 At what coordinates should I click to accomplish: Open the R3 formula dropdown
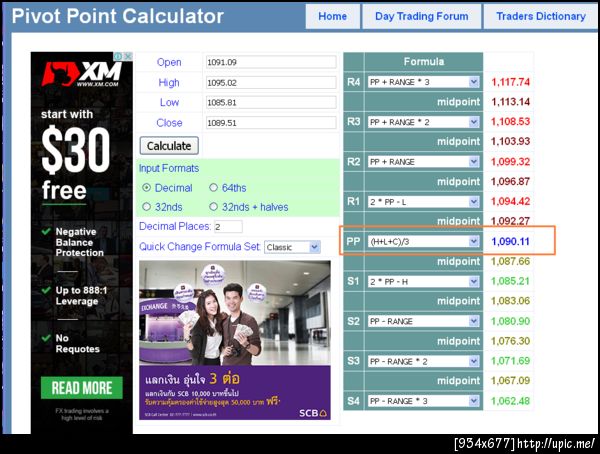[x=424, y=122]
